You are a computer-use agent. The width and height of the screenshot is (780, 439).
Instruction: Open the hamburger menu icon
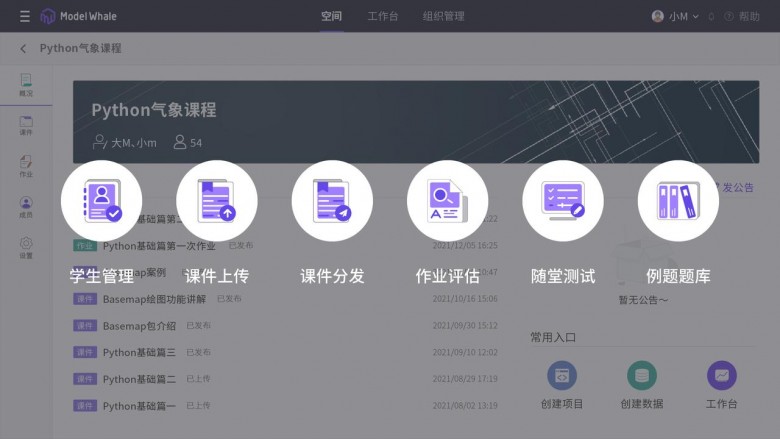click(25, 16)
